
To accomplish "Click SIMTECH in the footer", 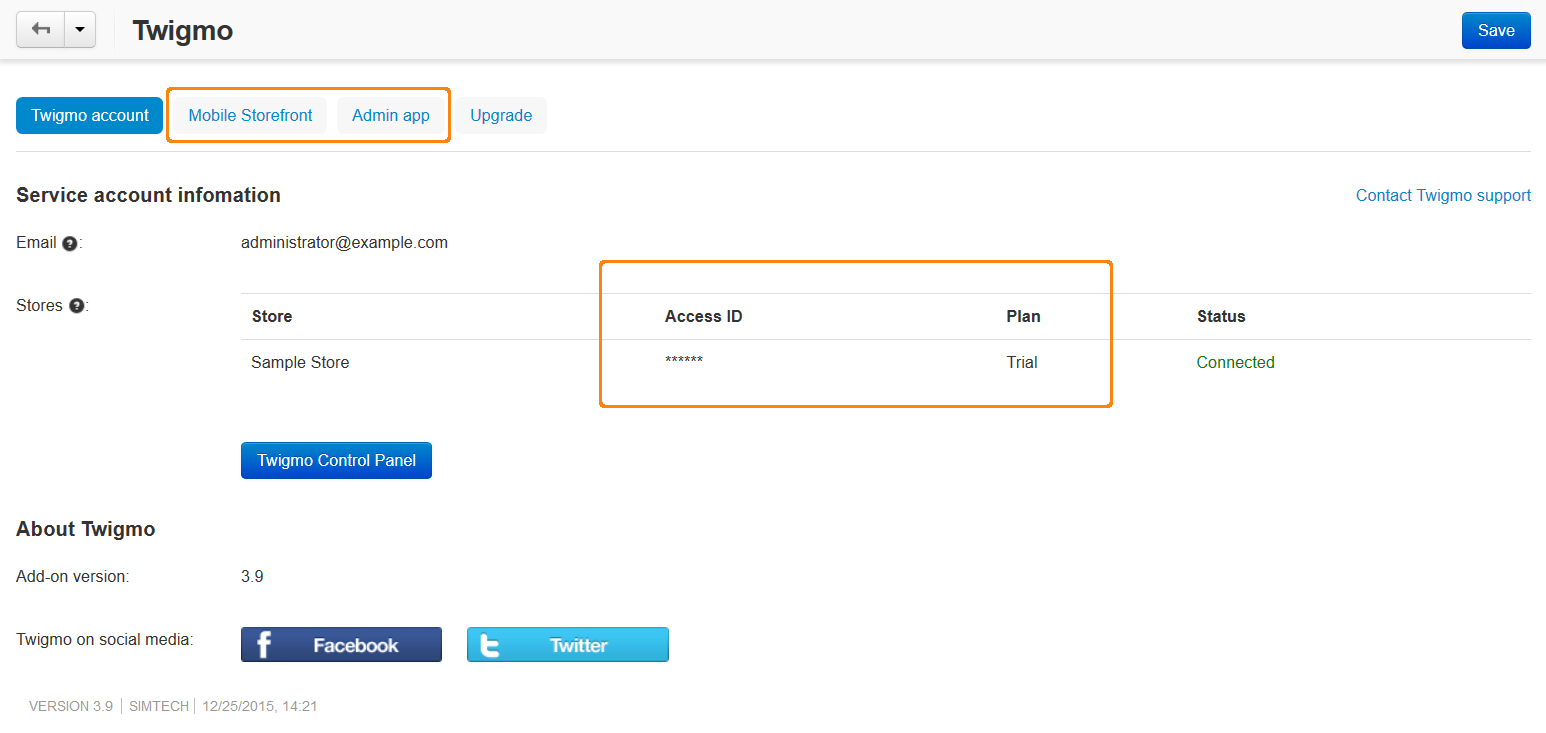I will tap(159, 706).
